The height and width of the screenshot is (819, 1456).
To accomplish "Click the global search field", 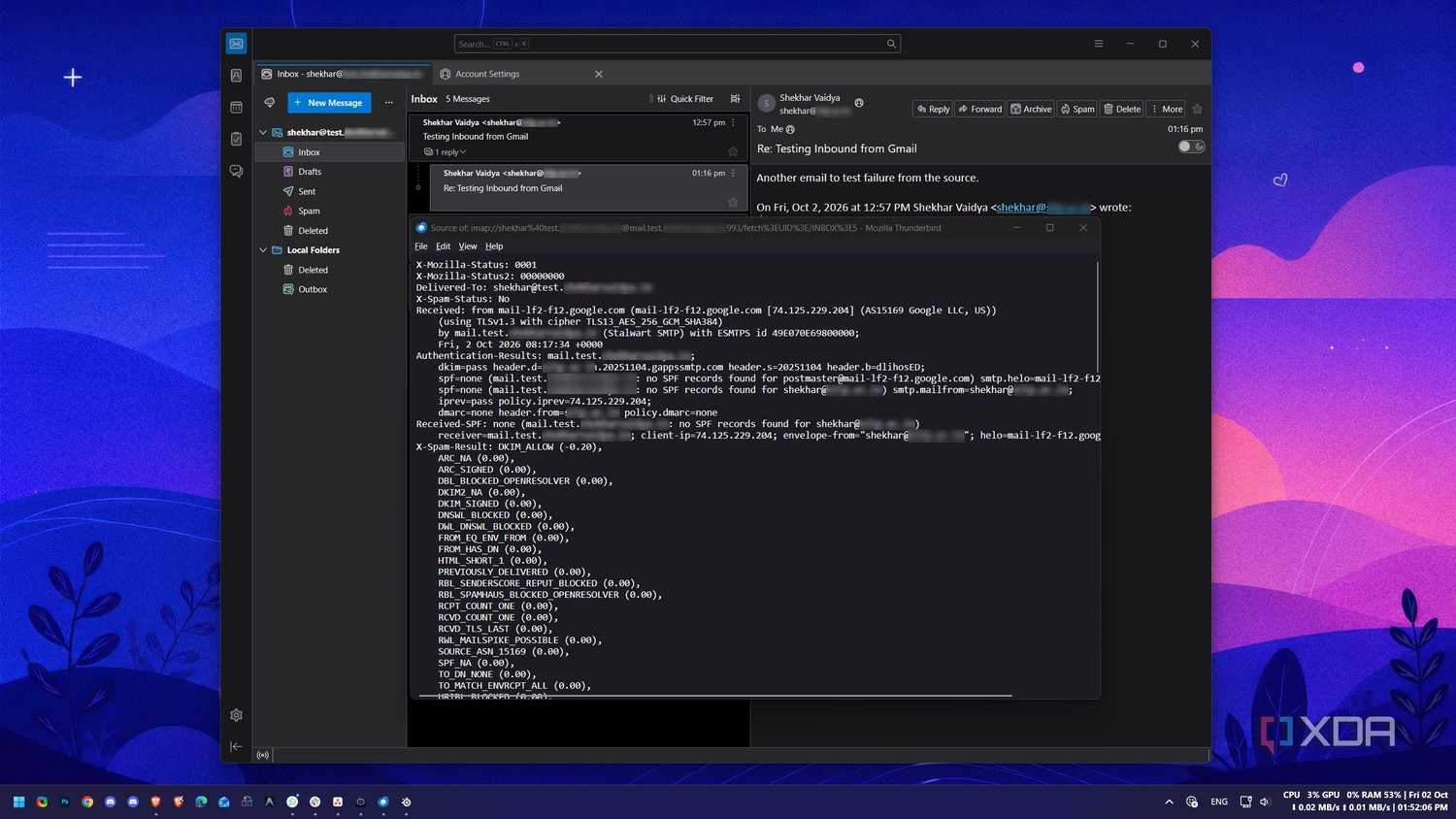I will coord(677,44).
